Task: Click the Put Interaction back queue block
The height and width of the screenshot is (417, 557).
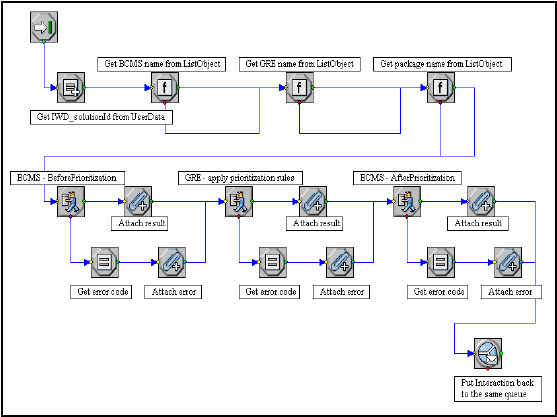Action: [488, 353]
